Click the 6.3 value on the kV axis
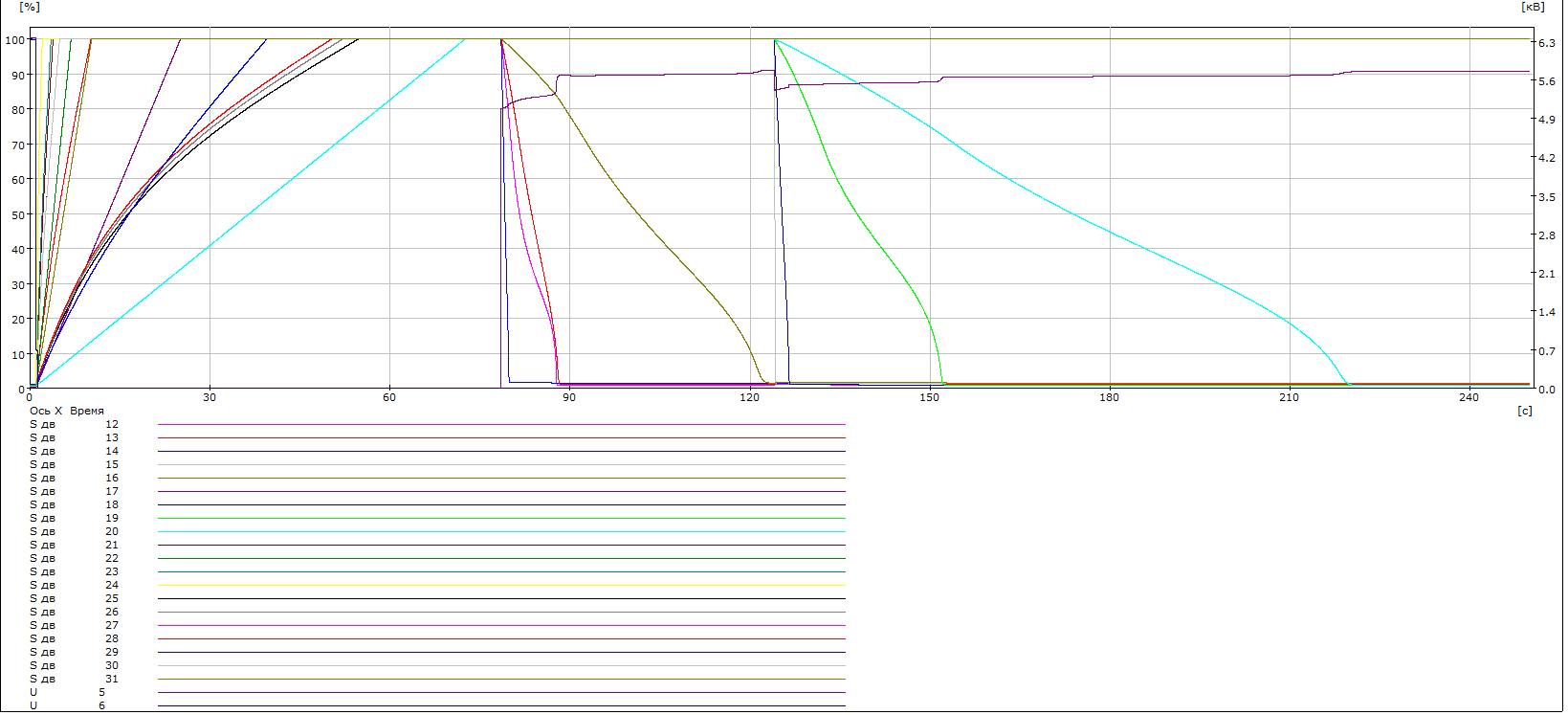This screenshot has height=715, width=1568. [1546, 43]
